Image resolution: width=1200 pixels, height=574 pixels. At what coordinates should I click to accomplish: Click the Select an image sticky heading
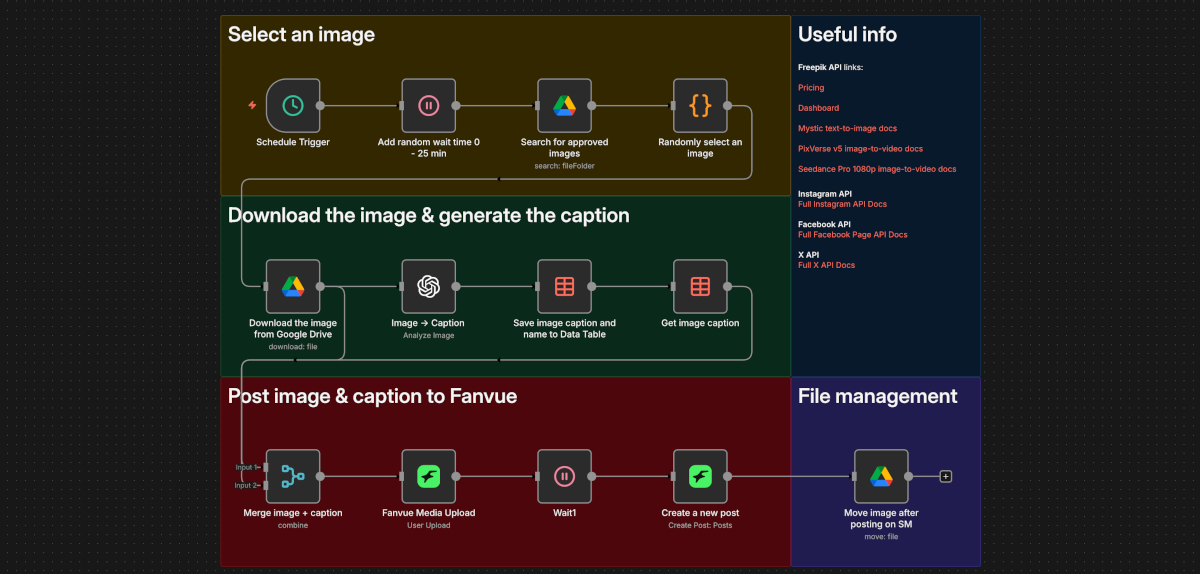coord(301,35)
